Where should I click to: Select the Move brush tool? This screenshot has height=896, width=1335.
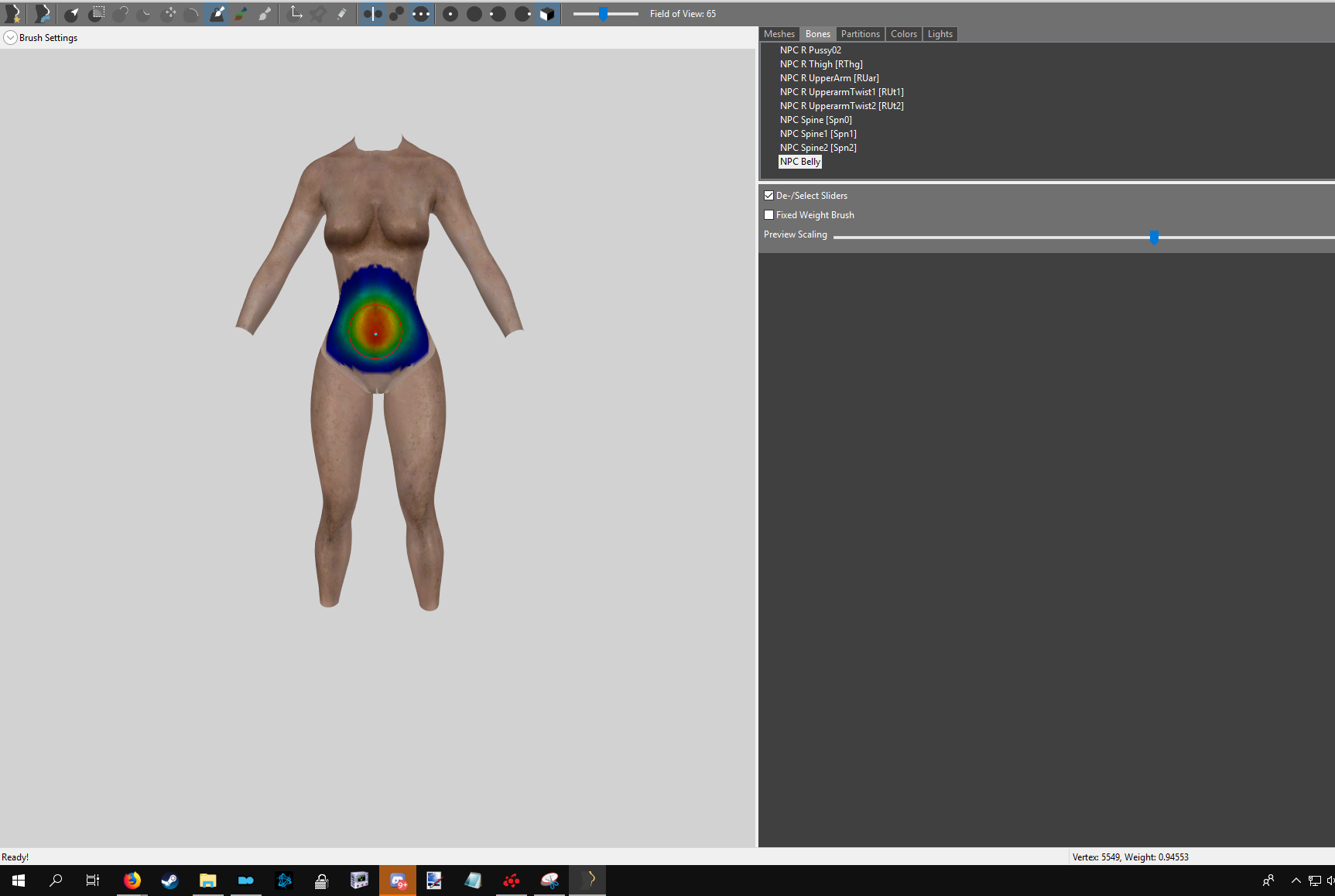point(169,14)
